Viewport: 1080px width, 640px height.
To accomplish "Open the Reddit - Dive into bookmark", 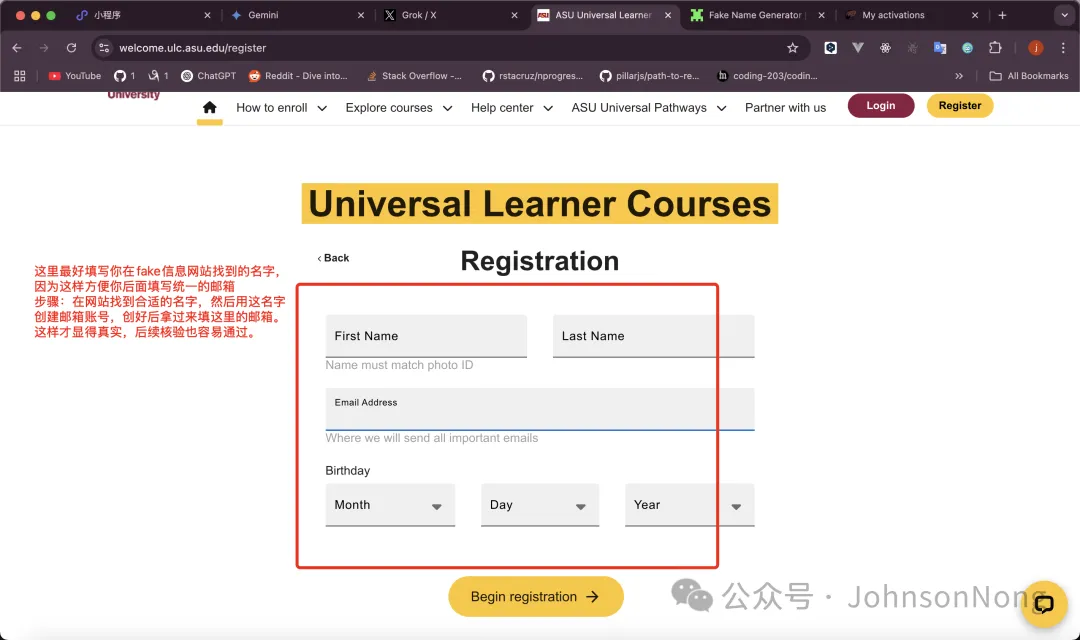I will (x=298, y=76).
